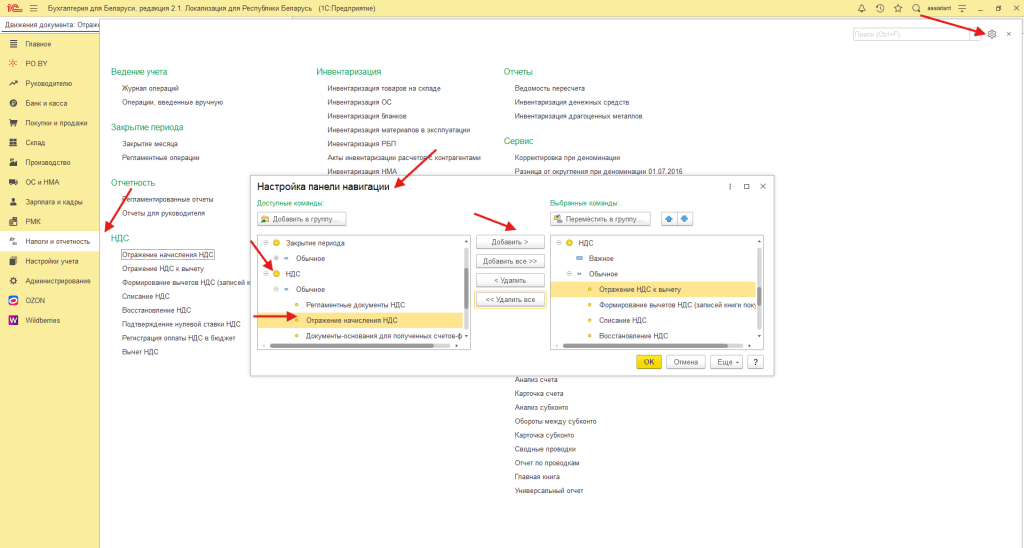Click the РМК sidebar icon

[x=13, y=221]
